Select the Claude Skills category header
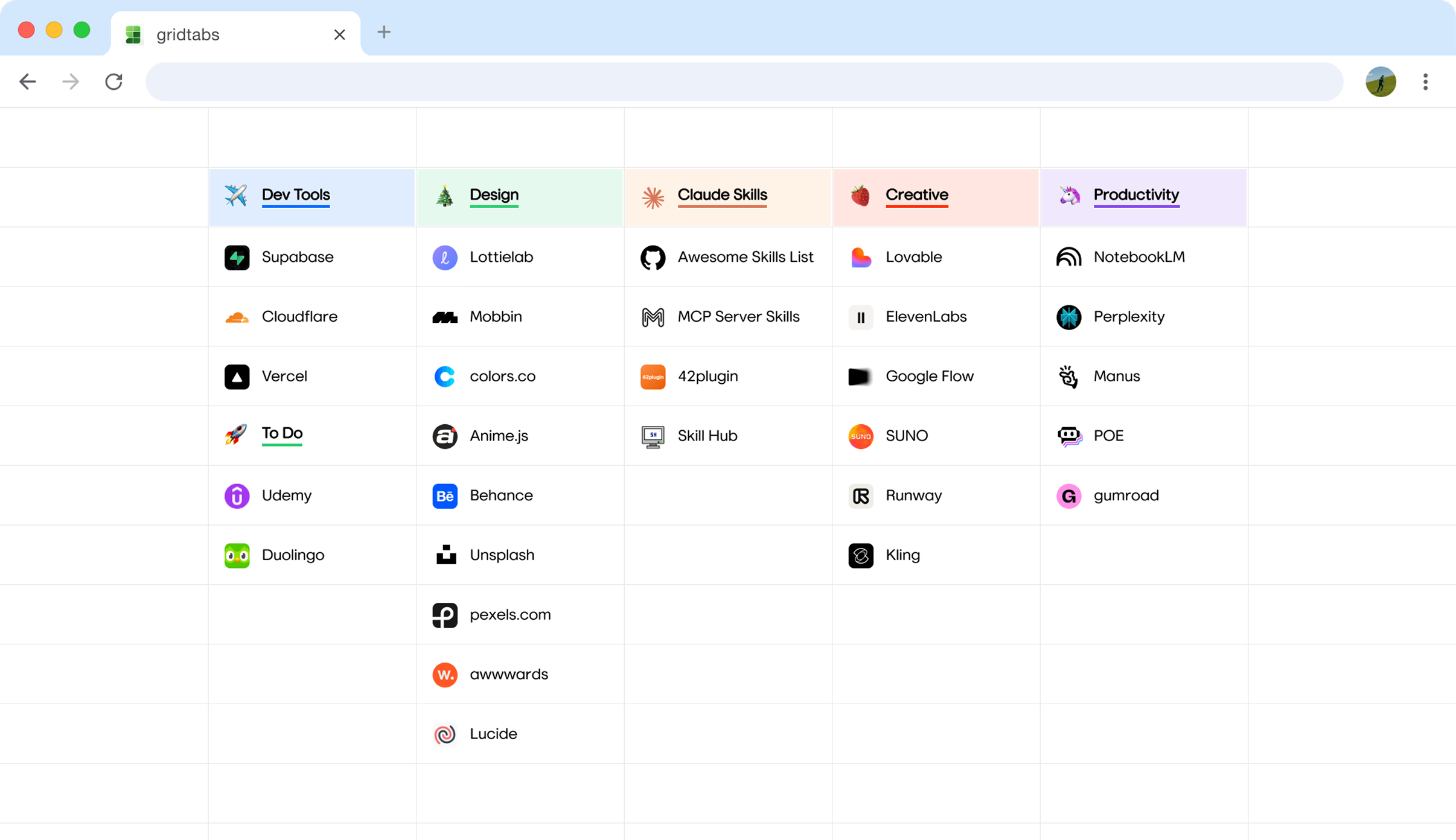 point(722,195)
